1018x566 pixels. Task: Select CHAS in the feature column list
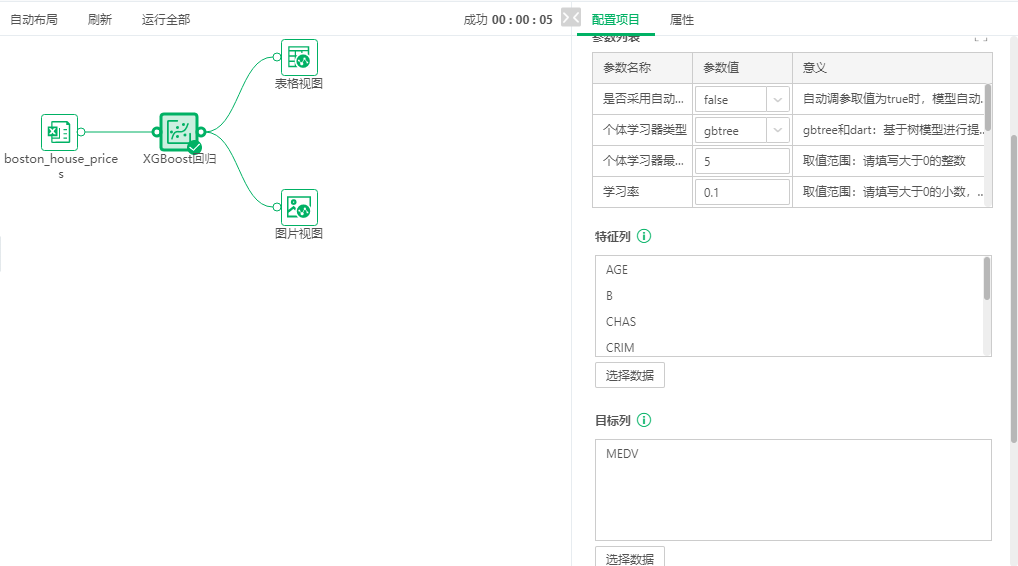621,321
